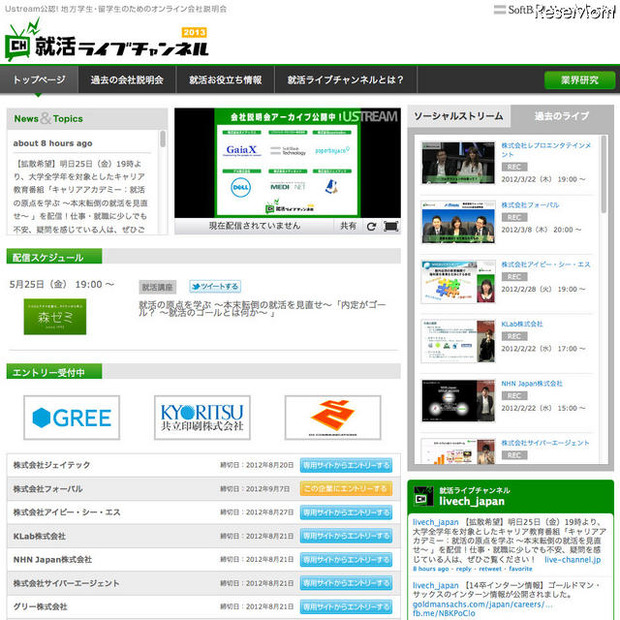The height and width of the screenshot is (620, 620).
Task: Click the orange company logo banner
Action: [x=333, y=418]
